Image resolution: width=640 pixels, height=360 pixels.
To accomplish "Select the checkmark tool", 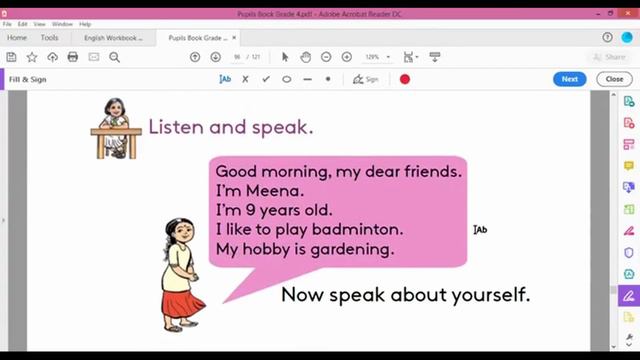I will (266, 79).
